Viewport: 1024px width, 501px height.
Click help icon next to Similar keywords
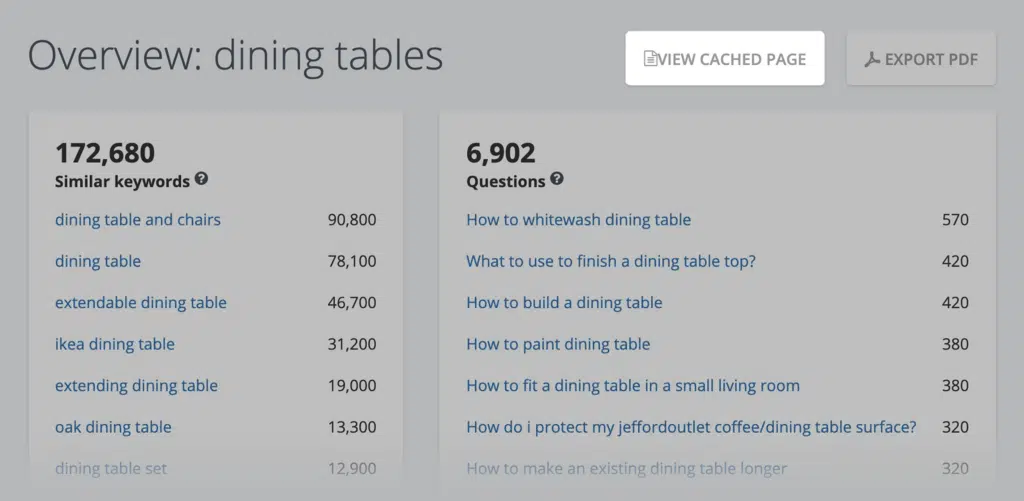point(201,179)
